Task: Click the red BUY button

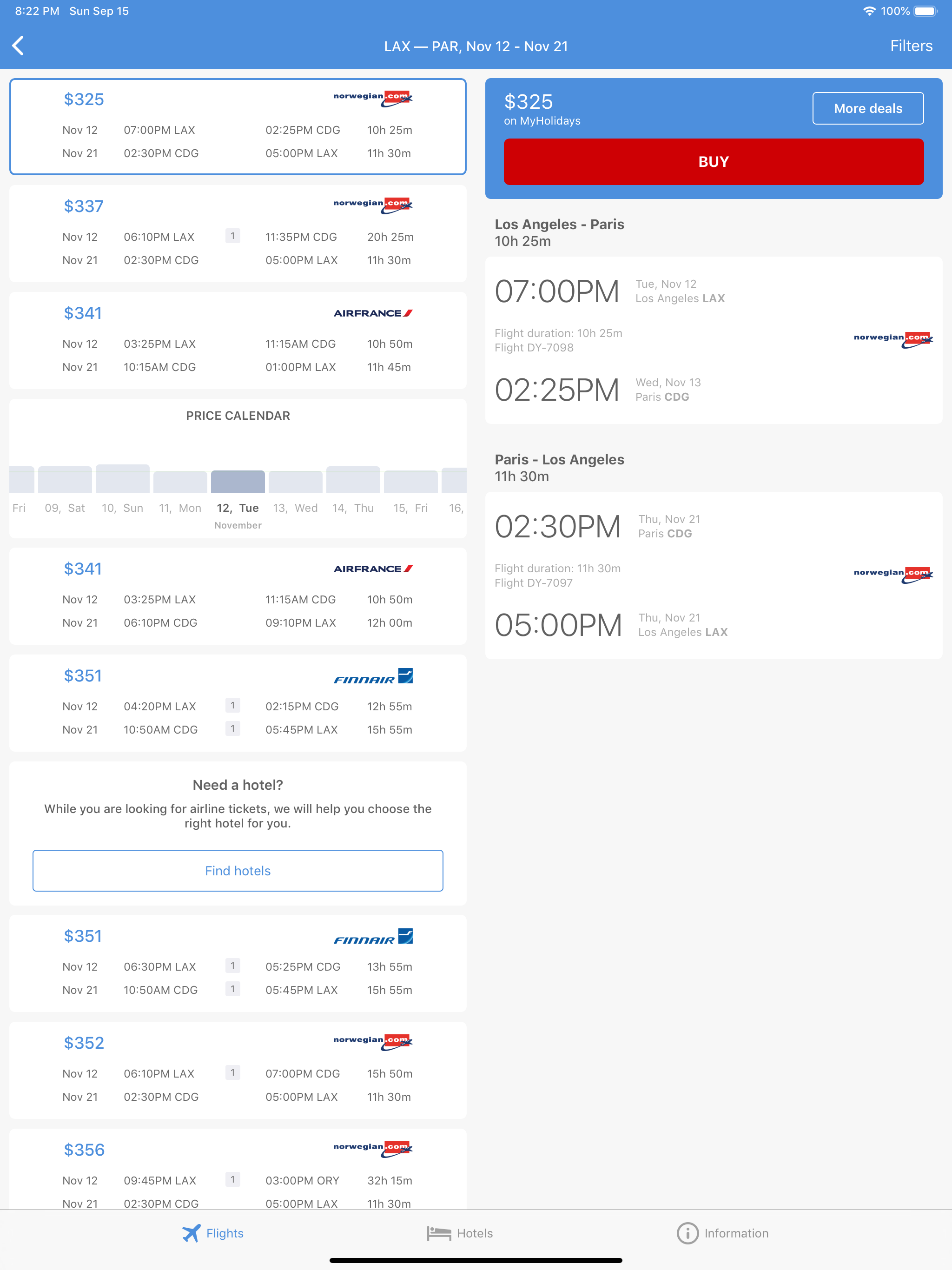Action: [x=713, y=162]
